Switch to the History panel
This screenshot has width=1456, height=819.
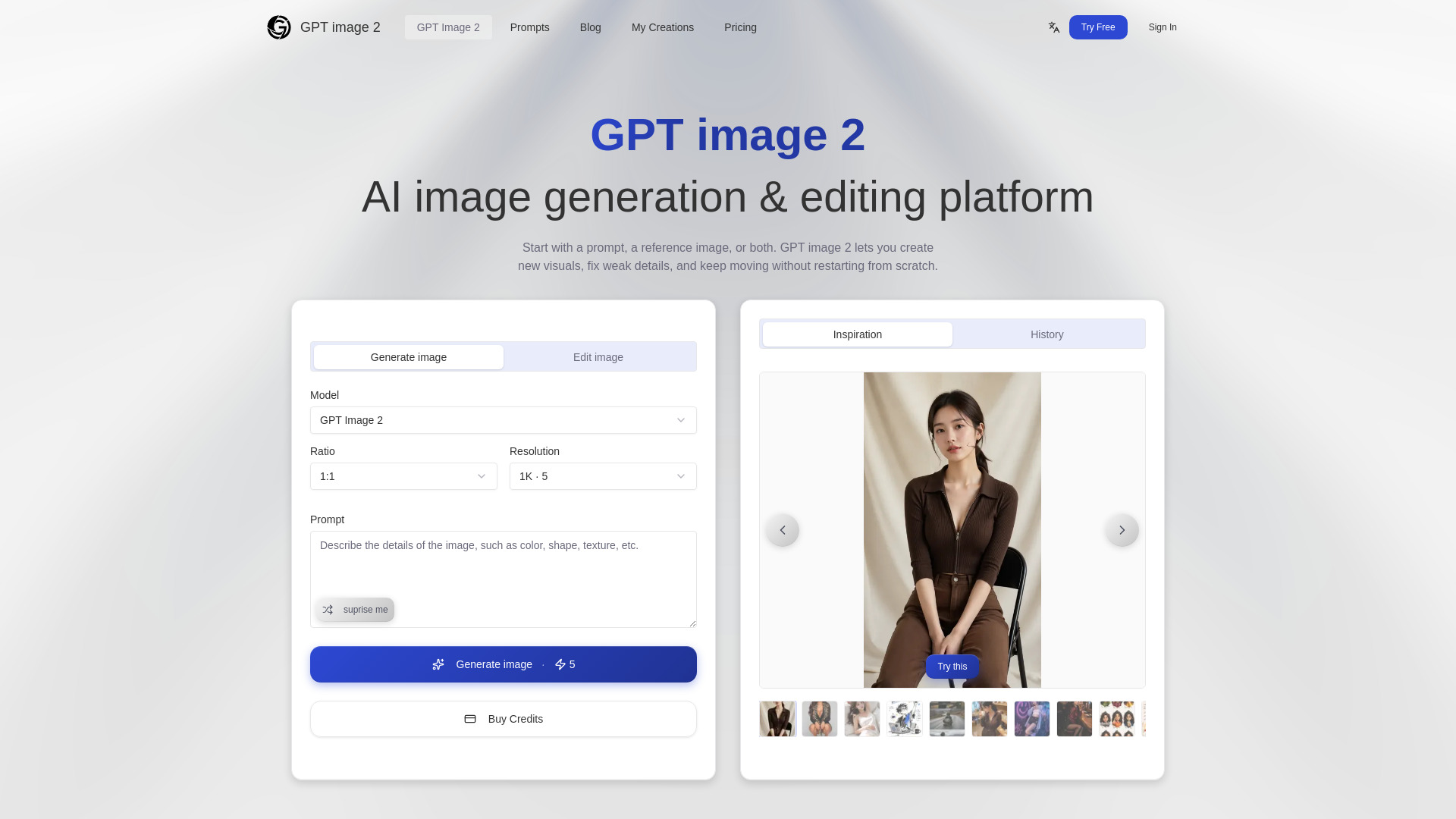(x=1046, y=334)
